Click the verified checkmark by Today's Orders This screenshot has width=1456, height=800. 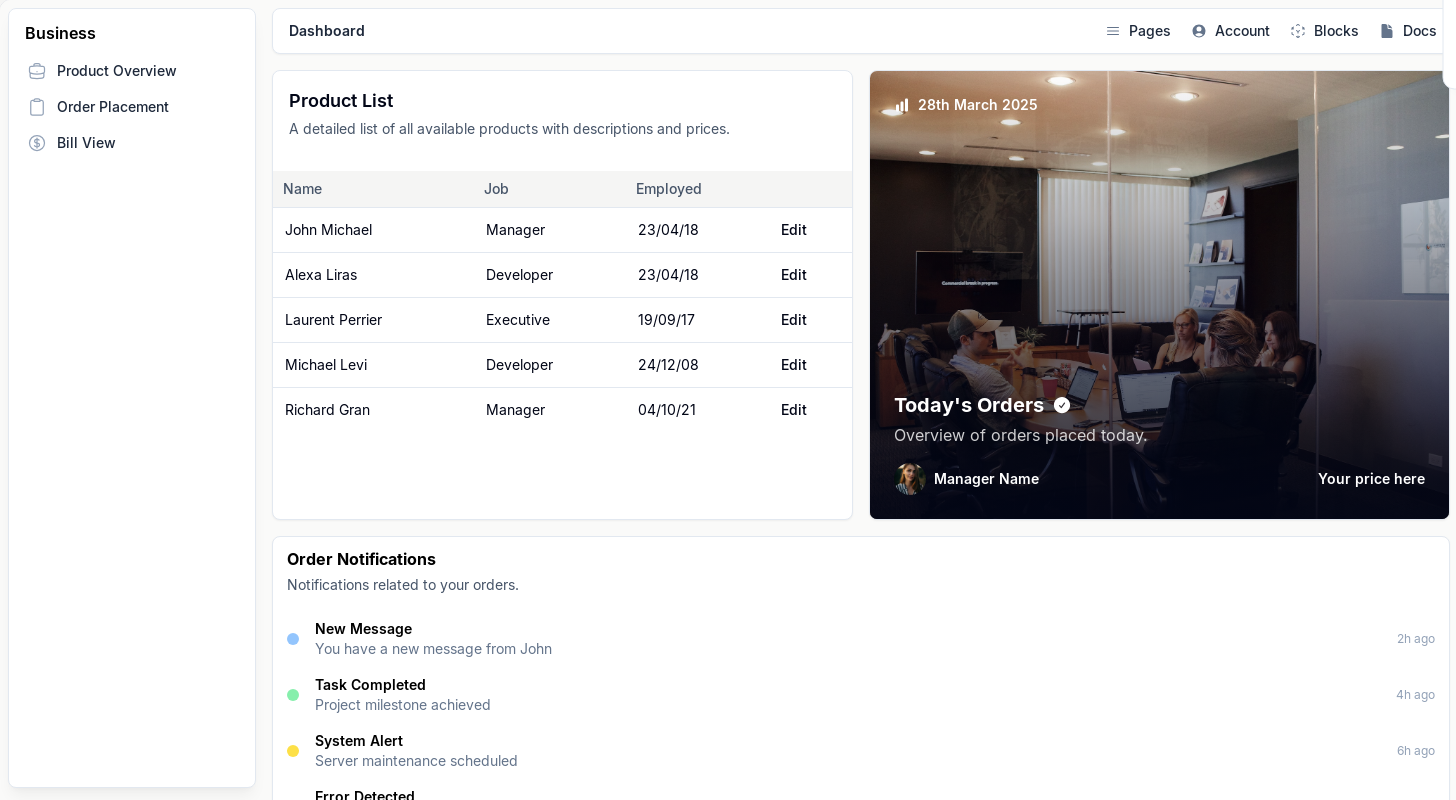pyautogui.click(x=1062, y=405)
